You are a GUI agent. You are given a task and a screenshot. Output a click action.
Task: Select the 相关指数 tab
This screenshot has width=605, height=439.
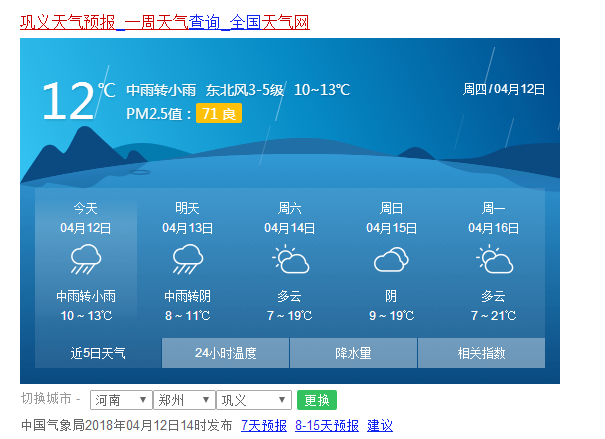point(481,353)
